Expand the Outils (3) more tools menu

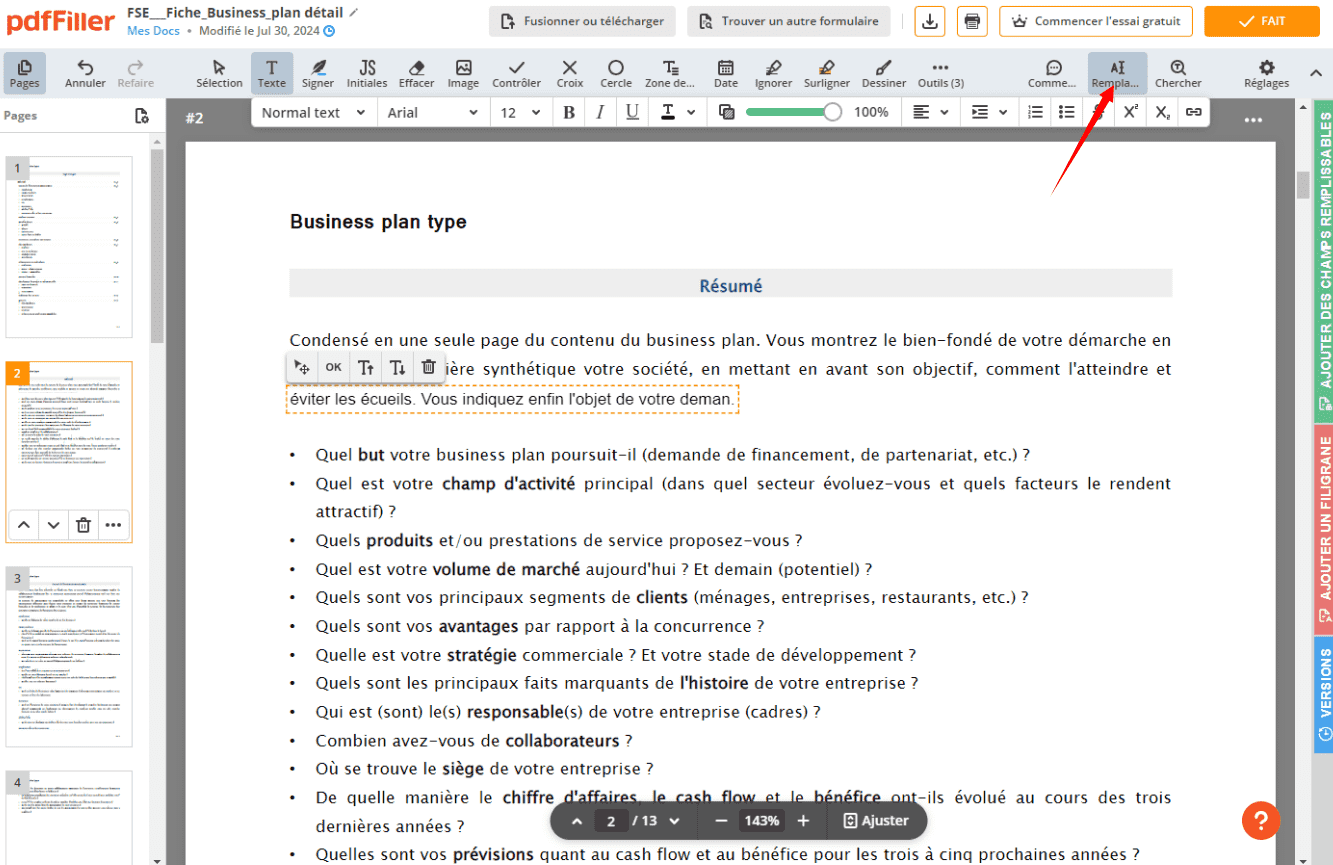coord(940,73)
